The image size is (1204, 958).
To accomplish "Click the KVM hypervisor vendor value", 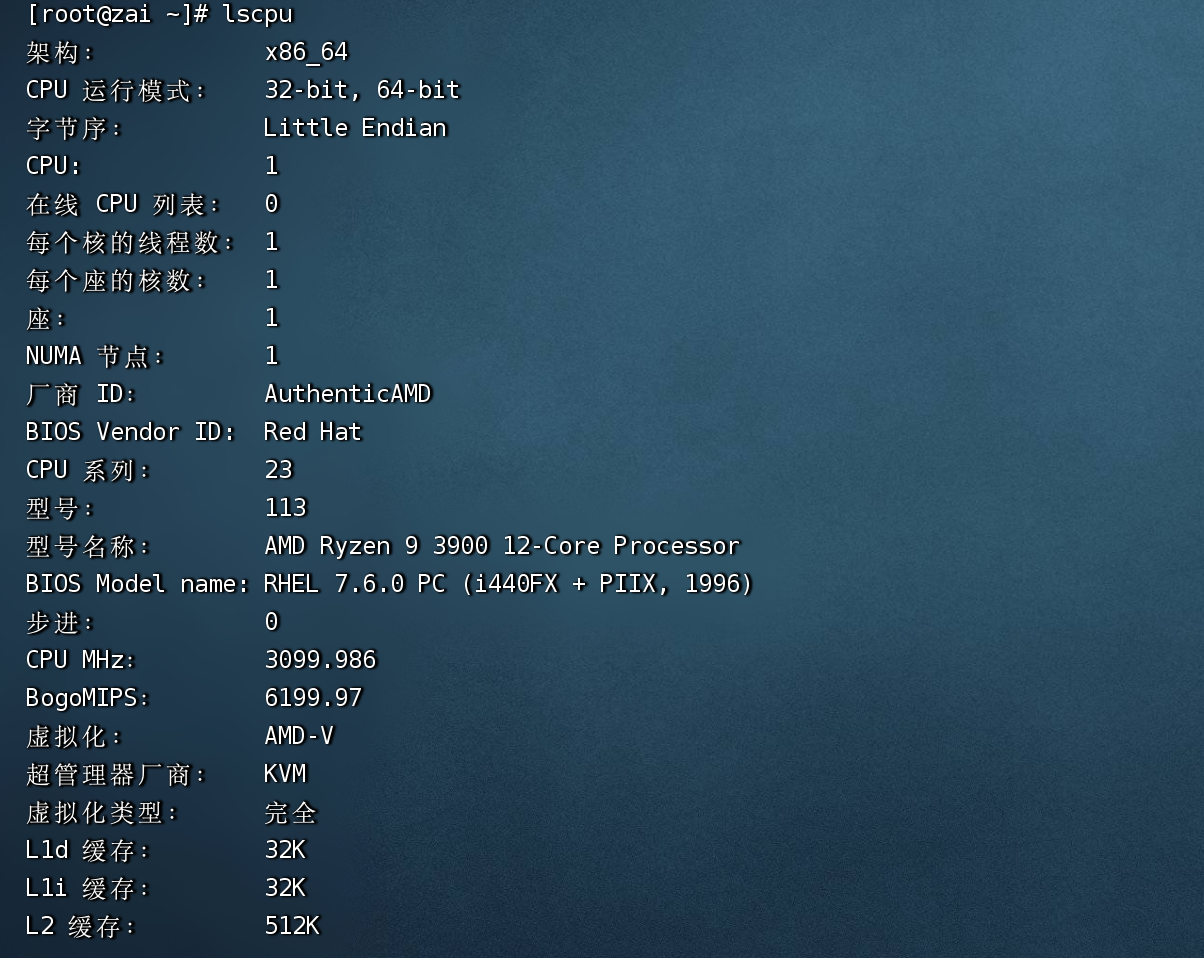I will coord(285,774).
